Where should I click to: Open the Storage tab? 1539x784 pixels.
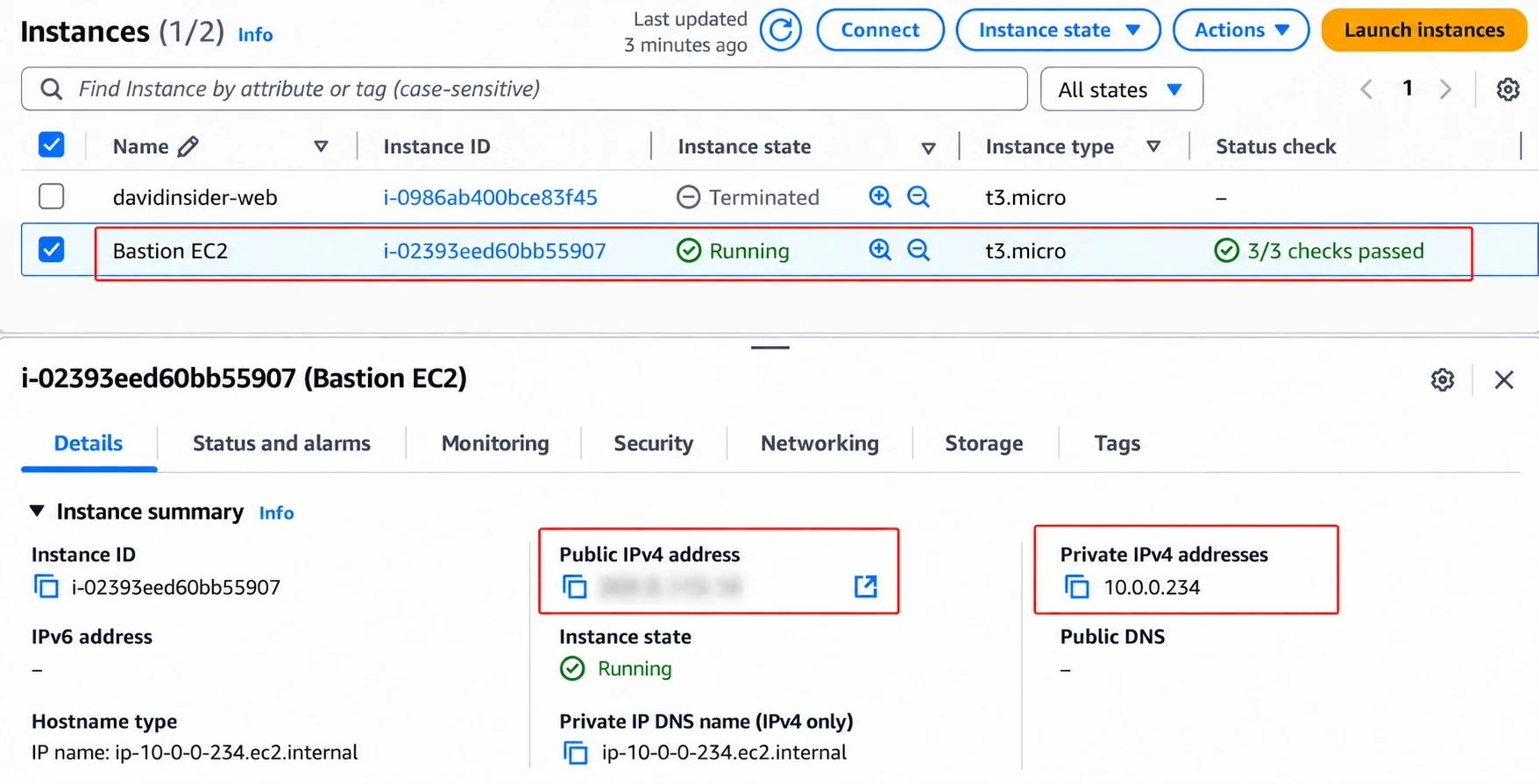point(983,443)
